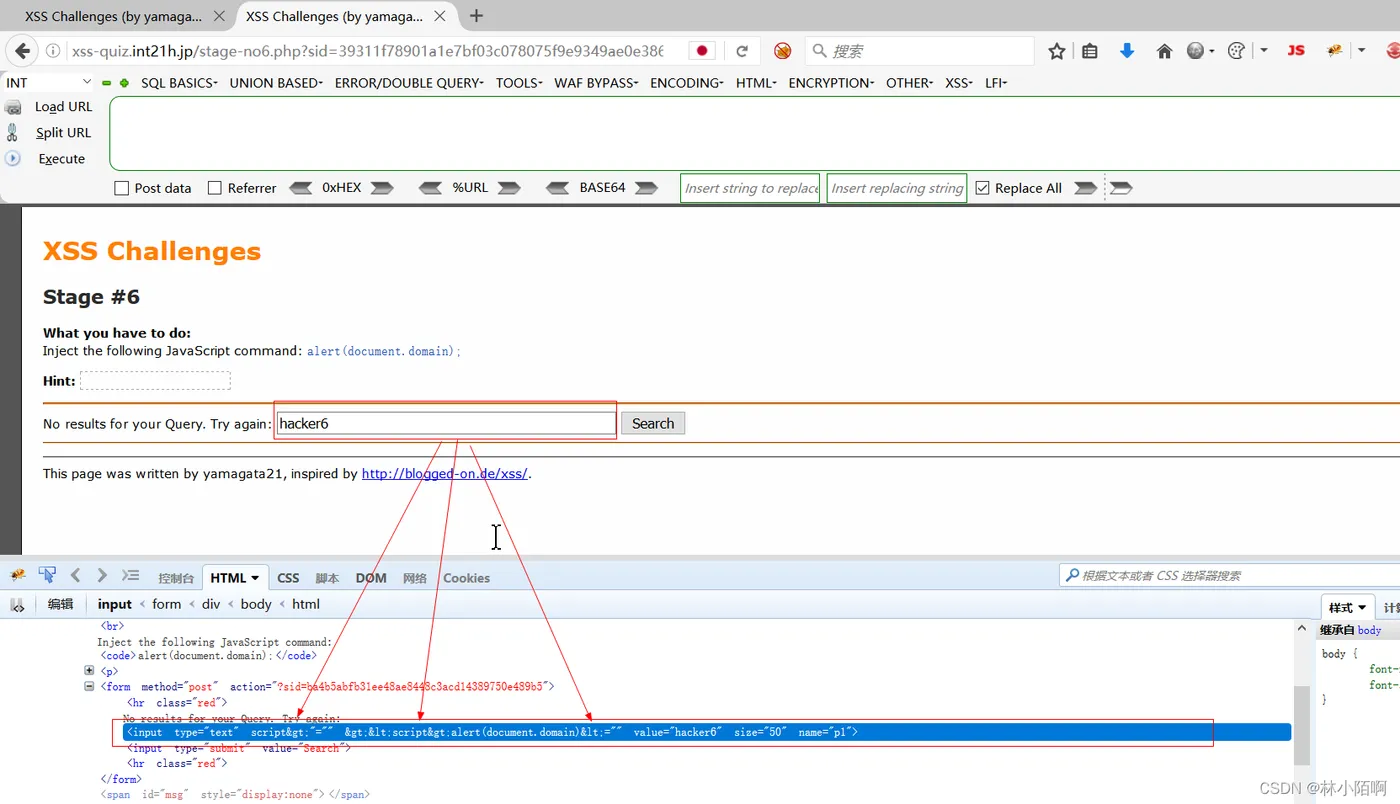The width and height of the screenshot is (1400, 804).
Task: Open the XSS menu in HackBar
Action: (x=959, y=83)
